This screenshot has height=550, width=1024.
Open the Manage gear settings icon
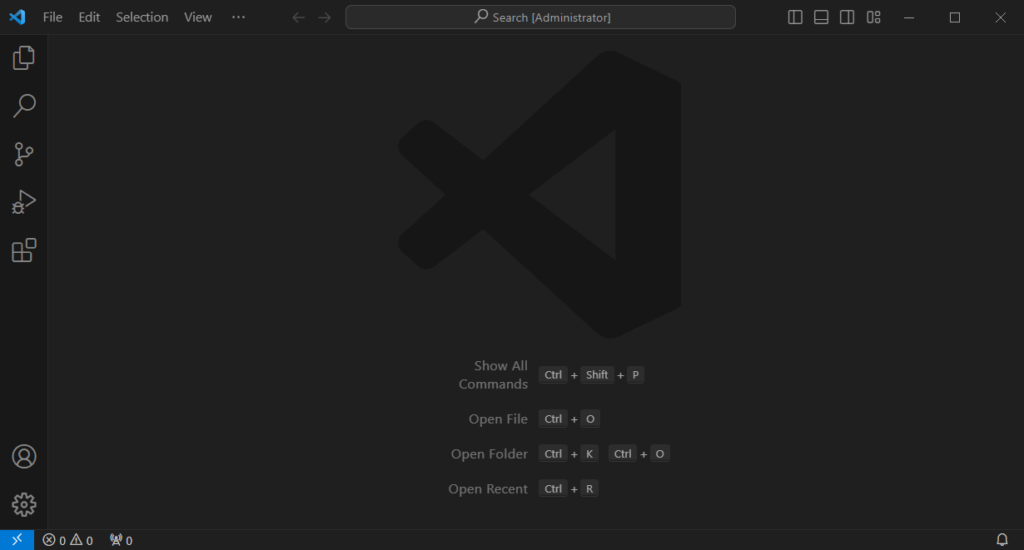pos(24,504)
